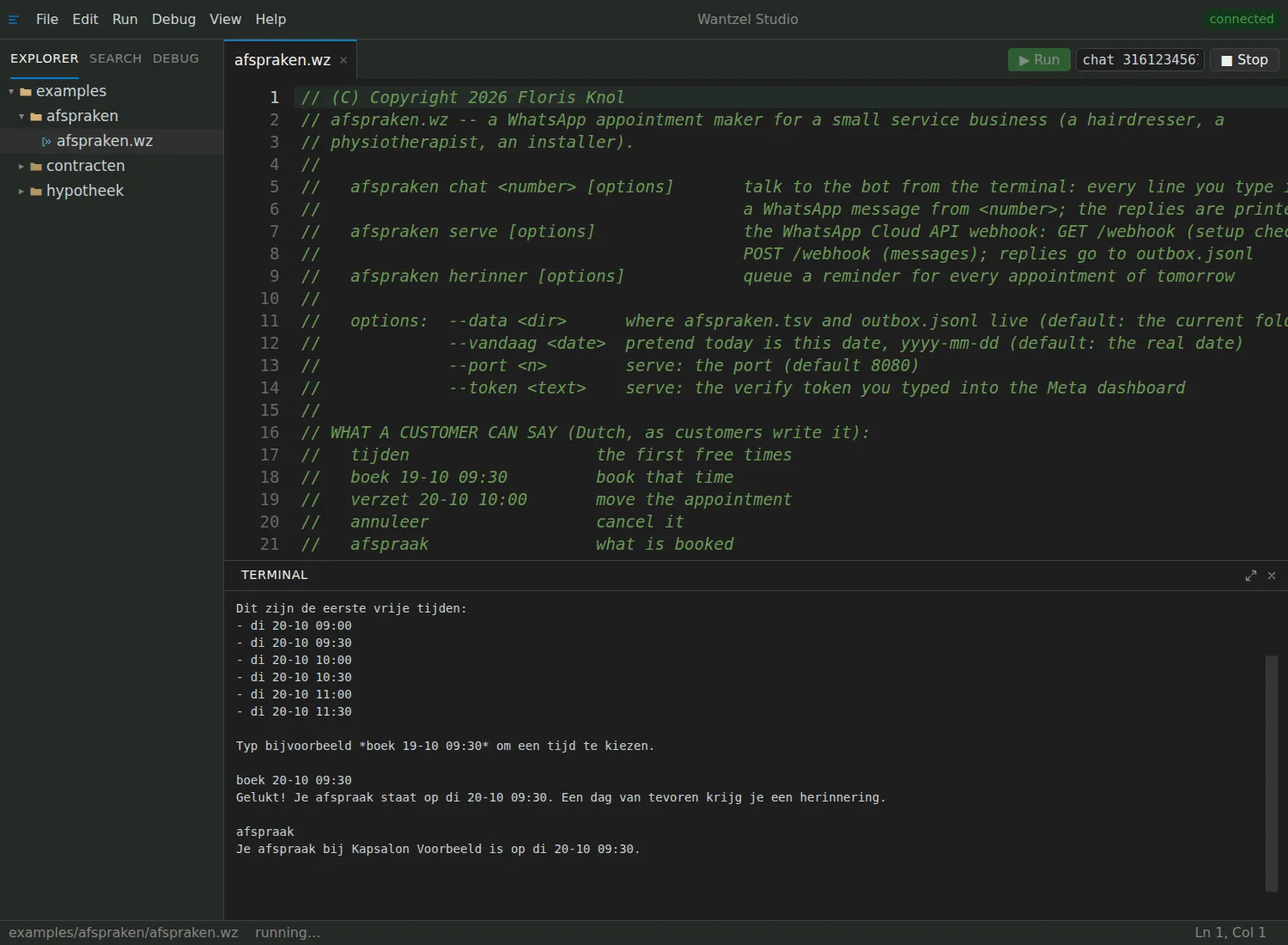Click the copyright comment on line 1

[463, 98]
